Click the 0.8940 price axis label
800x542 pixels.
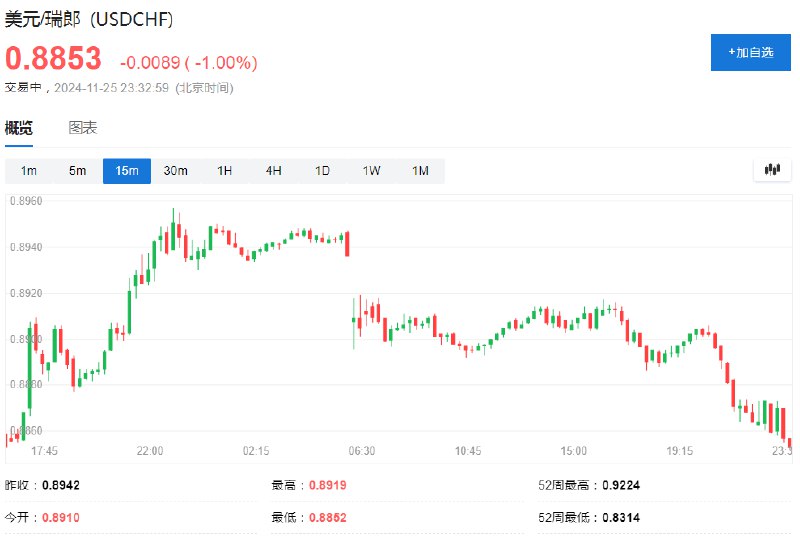pyautogui.click(x=26, y=247)
